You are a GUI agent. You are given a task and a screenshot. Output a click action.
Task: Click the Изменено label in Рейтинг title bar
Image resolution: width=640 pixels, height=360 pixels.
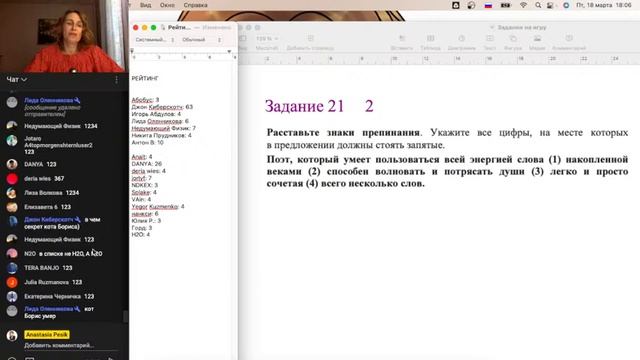point(216,27)
